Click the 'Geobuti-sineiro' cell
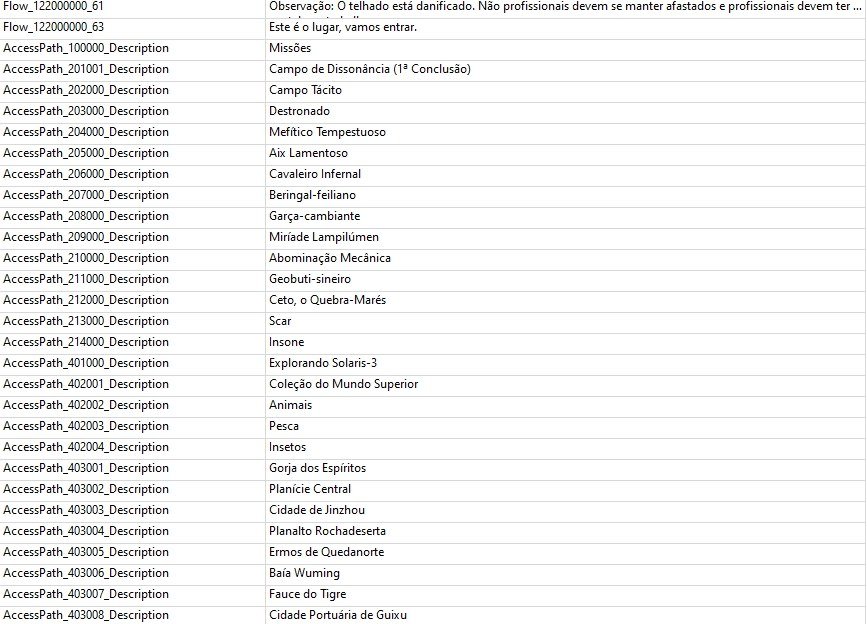Image resolution: width=867 pixels, height=624 pixels. 565,280
